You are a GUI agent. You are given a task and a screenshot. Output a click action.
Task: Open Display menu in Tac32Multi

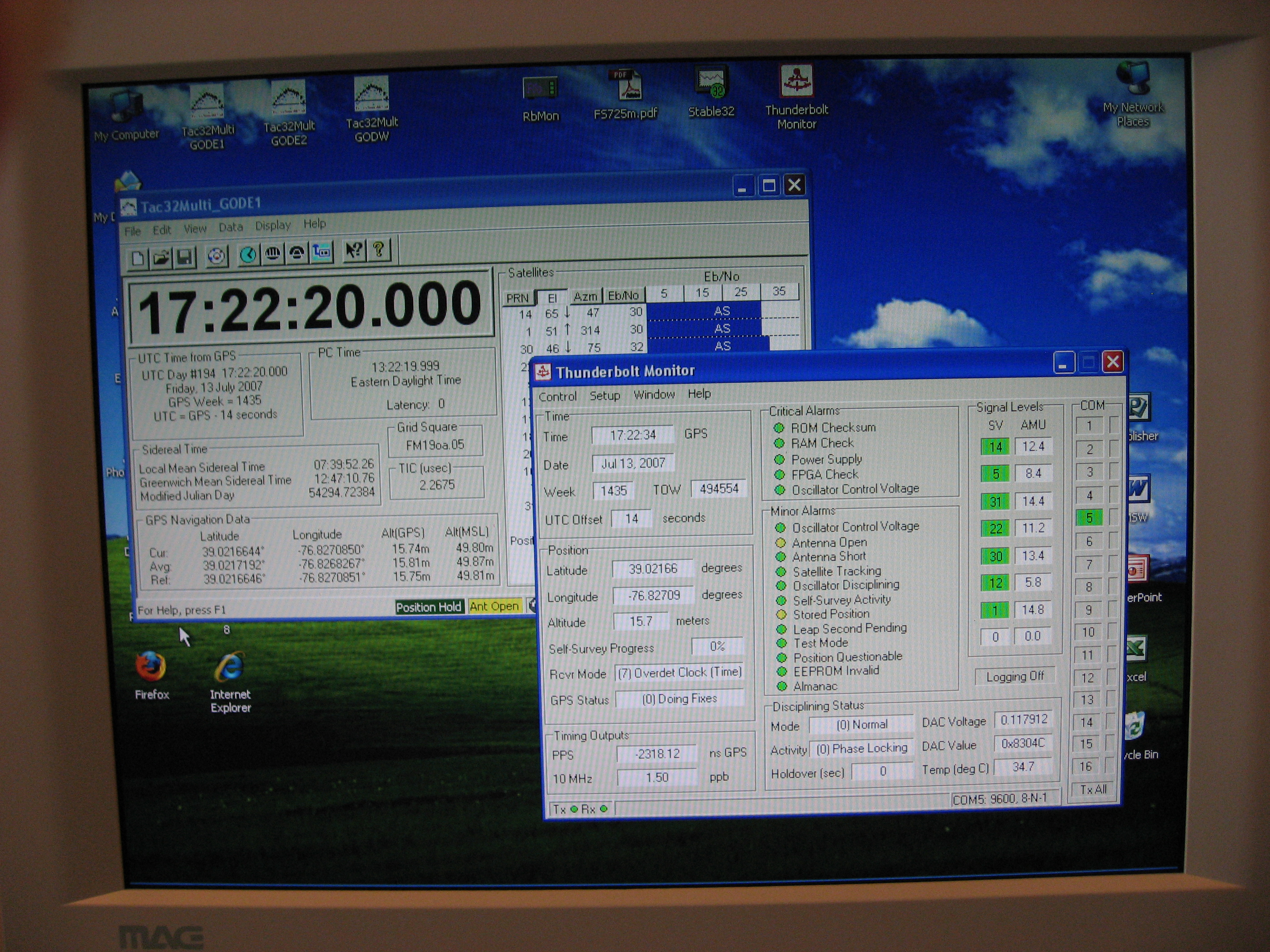coord(273,225)
